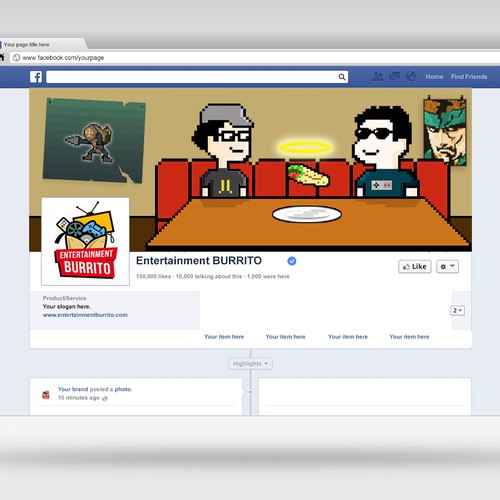500x500 pixels.
Task: Click the 'Your brand' link in post
Action: tap(73, 389)
